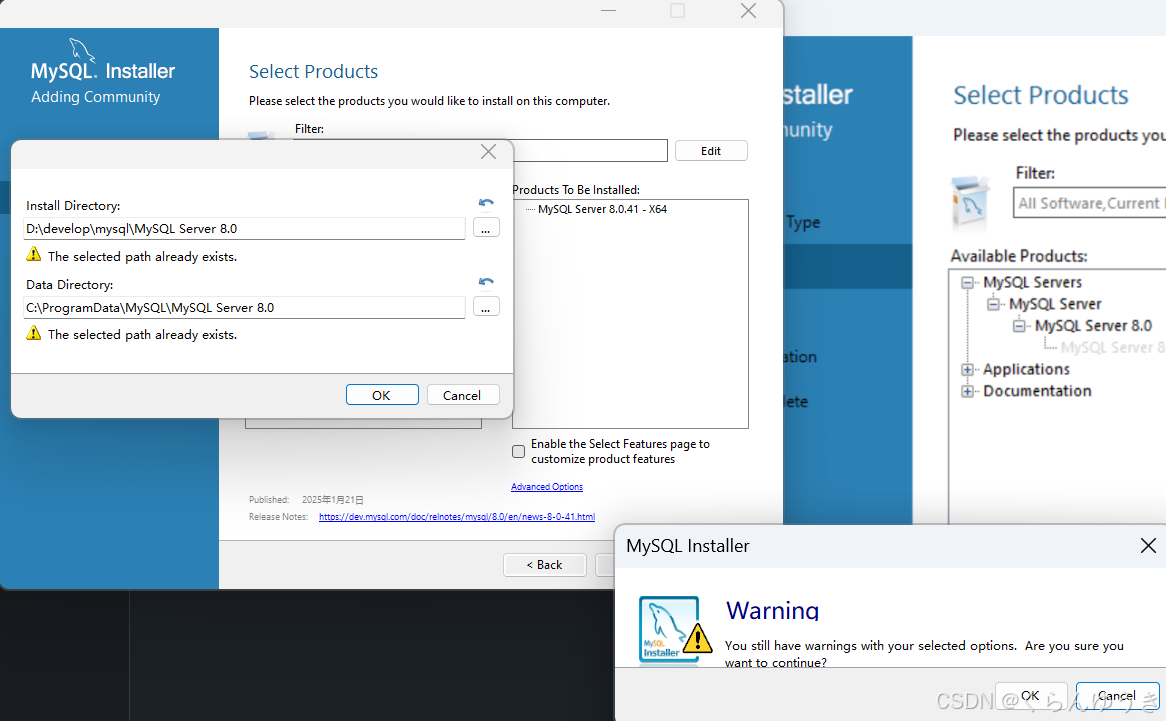Reset Install Directory with the undo arrow

click(x=486, y=202)
